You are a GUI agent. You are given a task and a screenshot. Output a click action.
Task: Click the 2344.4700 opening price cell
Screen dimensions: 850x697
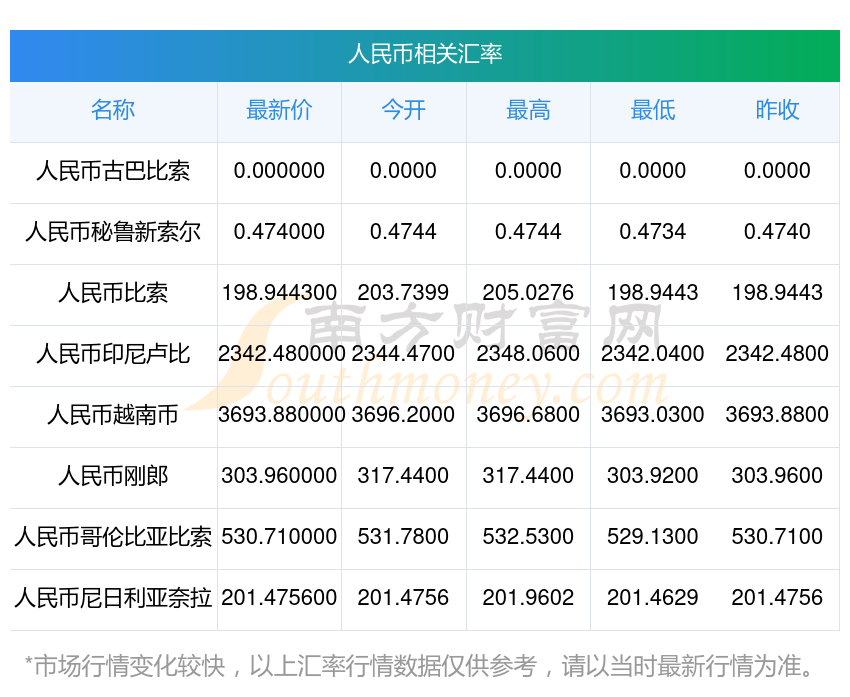tap(403, 354)
